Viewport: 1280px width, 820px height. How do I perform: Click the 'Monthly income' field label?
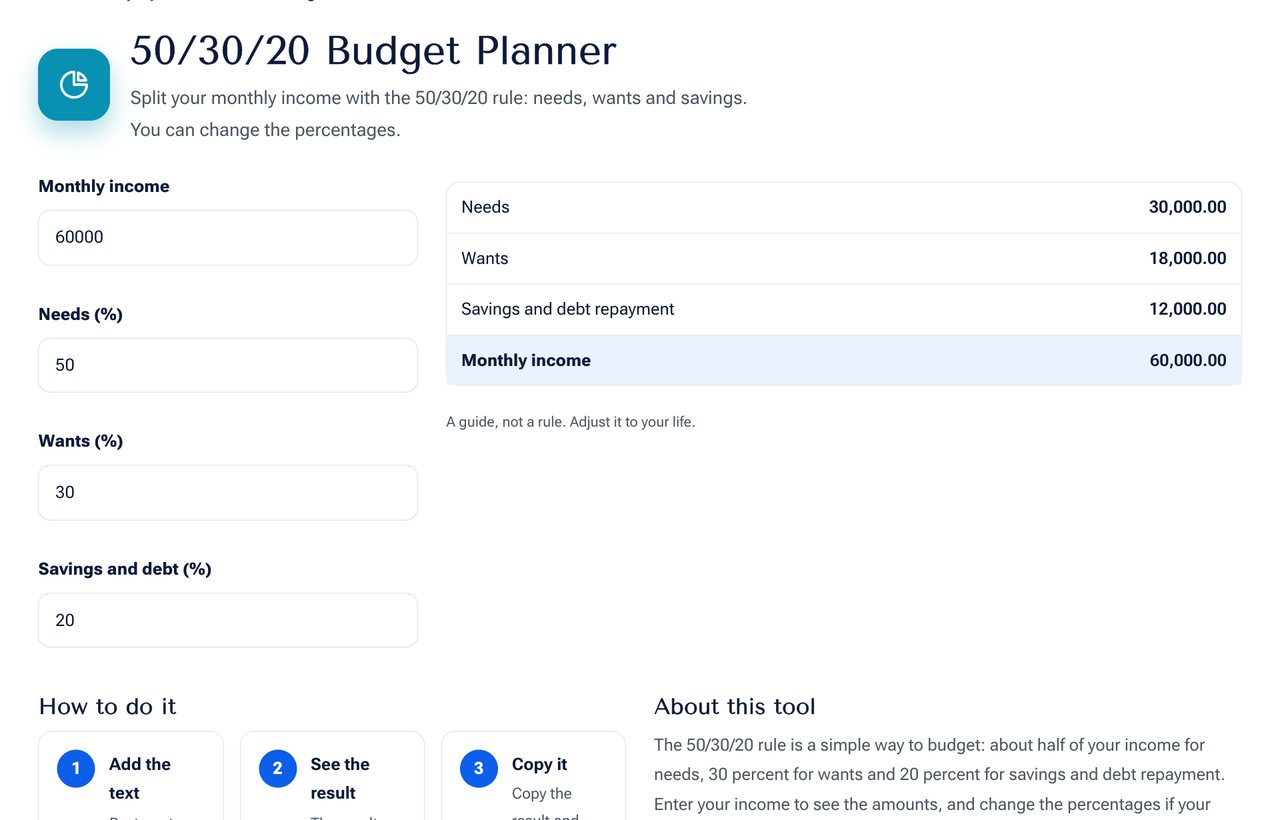point(104,186)
